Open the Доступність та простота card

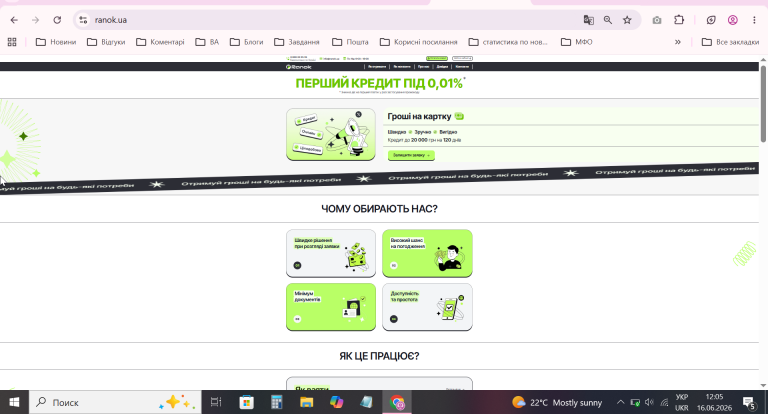[427, 307]
